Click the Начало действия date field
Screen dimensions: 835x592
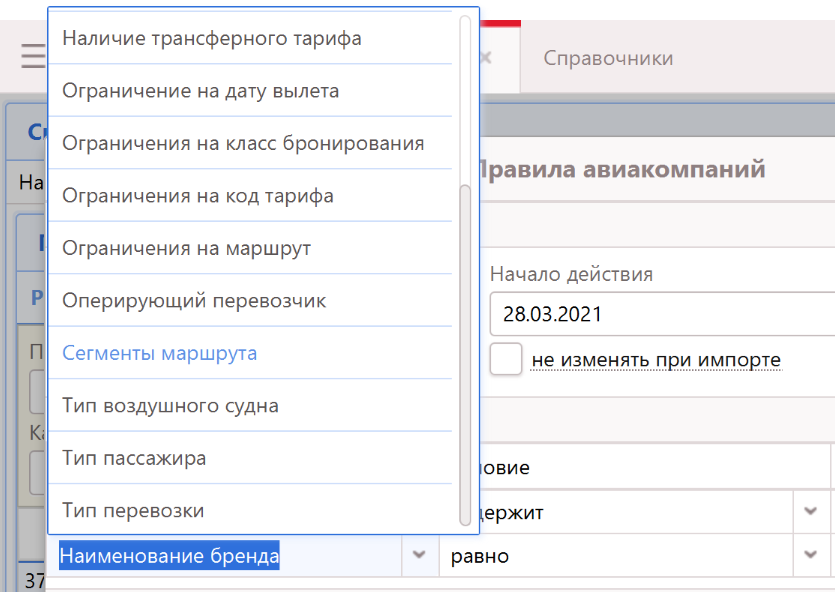point(660,314)
